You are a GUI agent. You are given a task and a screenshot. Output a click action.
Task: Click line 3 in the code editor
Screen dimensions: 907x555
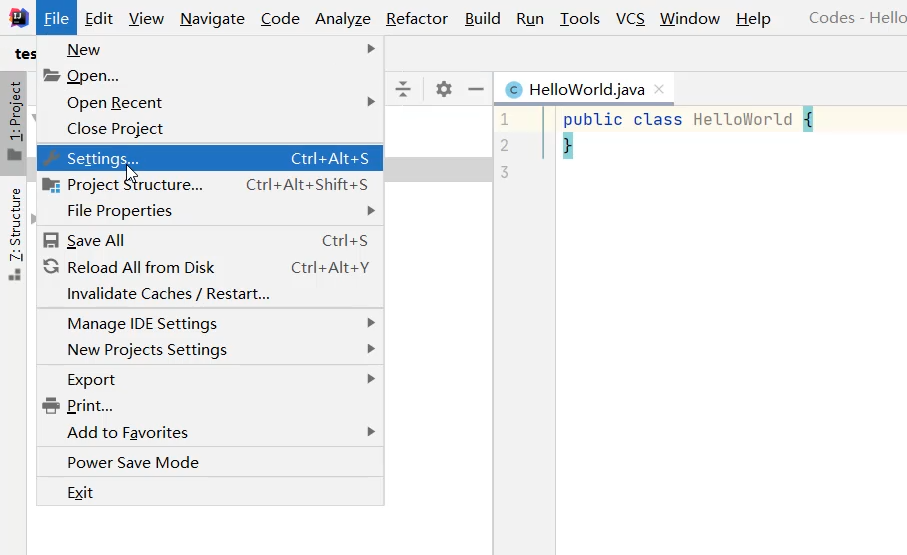coord(700,172)
